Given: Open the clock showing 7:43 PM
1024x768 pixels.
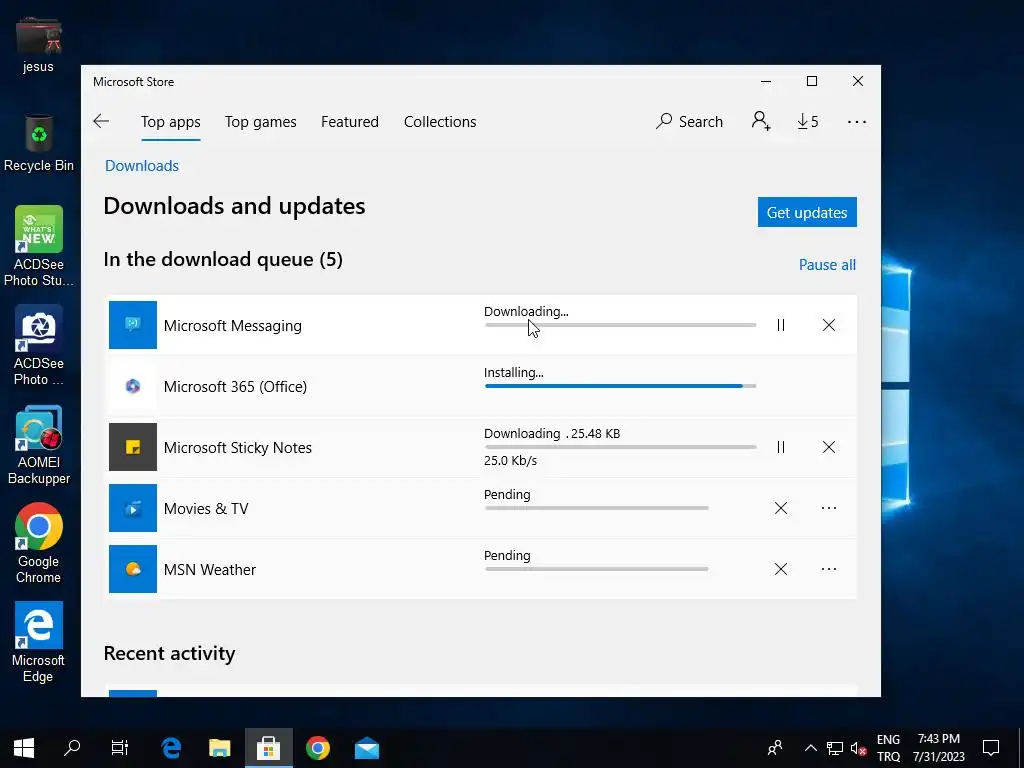Looking at the screenshot, I should [x=938, y=748].
